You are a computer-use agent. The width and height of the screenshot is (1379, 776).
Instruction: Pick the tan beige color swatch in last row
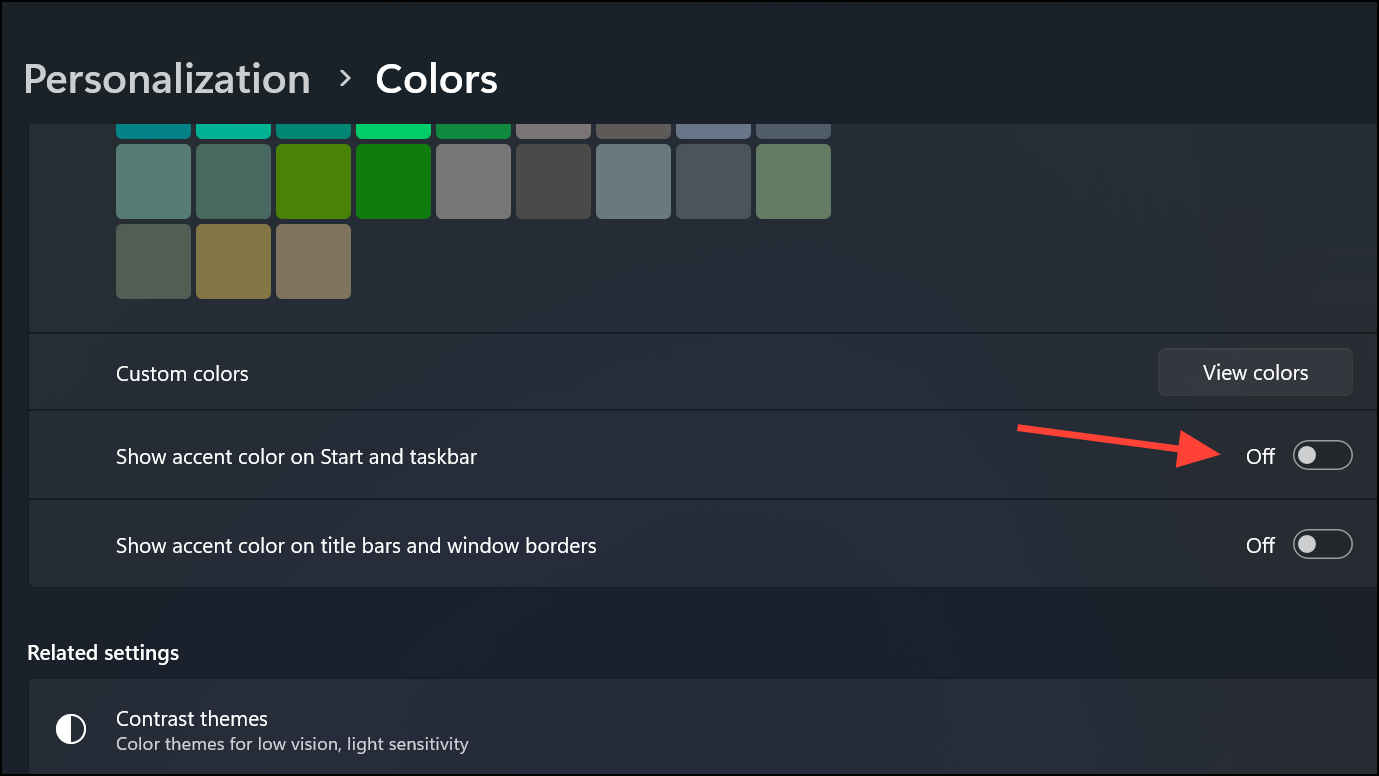[313, 261]
